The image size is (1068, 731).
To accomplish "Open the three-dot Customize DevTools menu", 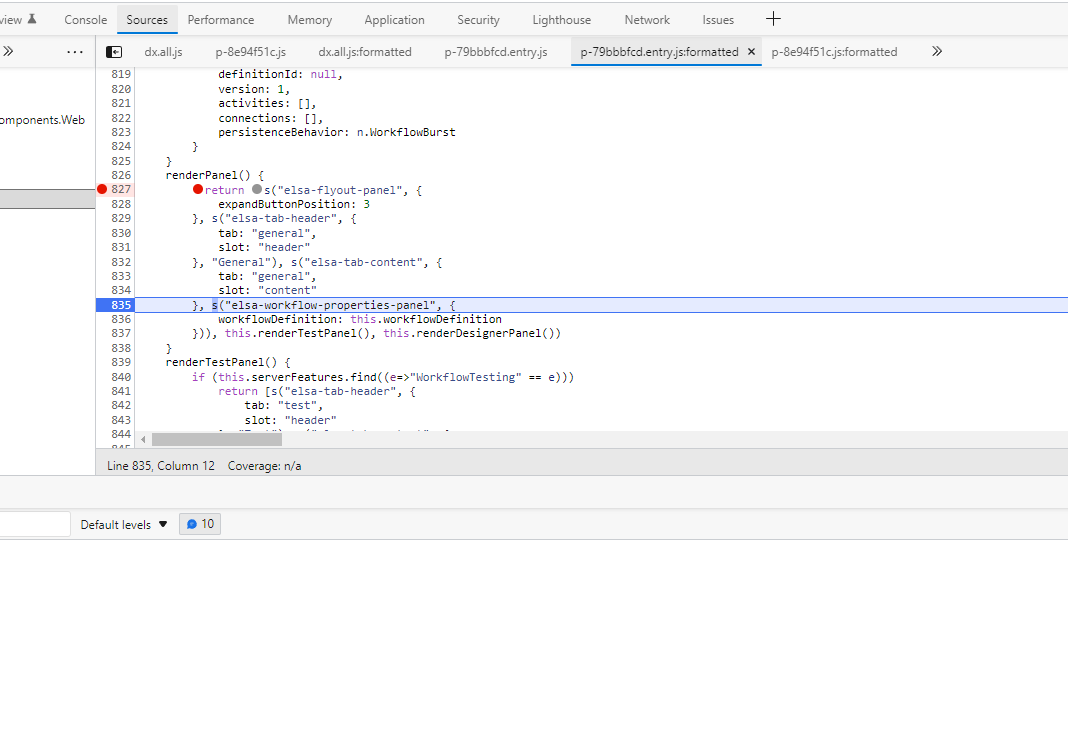I will (75, 51).
